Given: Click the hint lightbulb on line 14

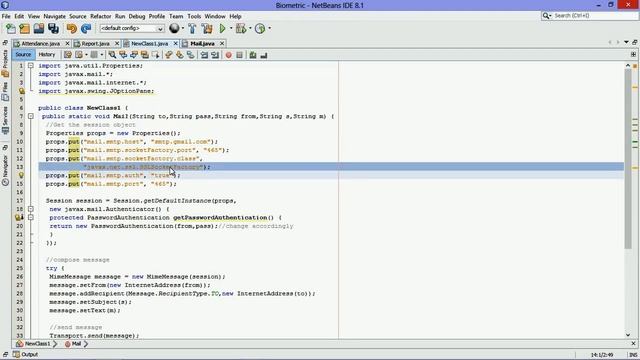Looking at the screenshot, I should pyautogui.click(x=21, y=175).
